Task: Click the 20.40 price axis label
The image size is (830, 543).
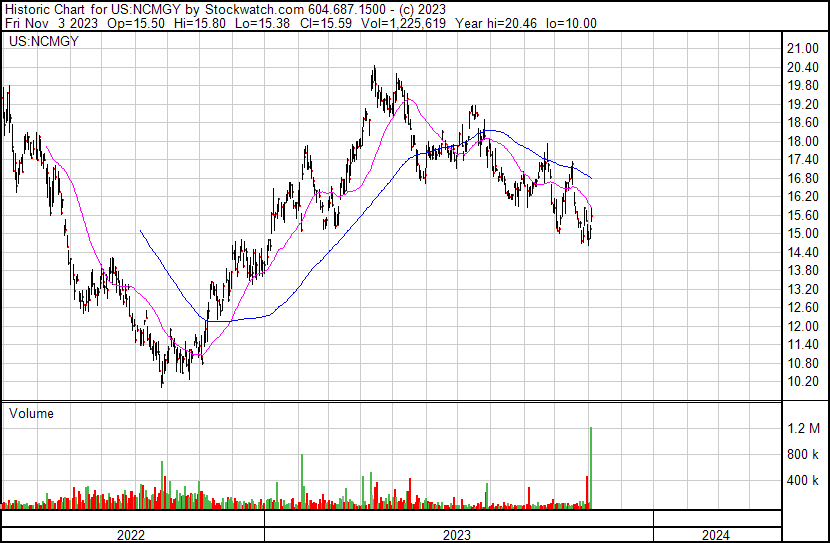Action: coord(803,67)
